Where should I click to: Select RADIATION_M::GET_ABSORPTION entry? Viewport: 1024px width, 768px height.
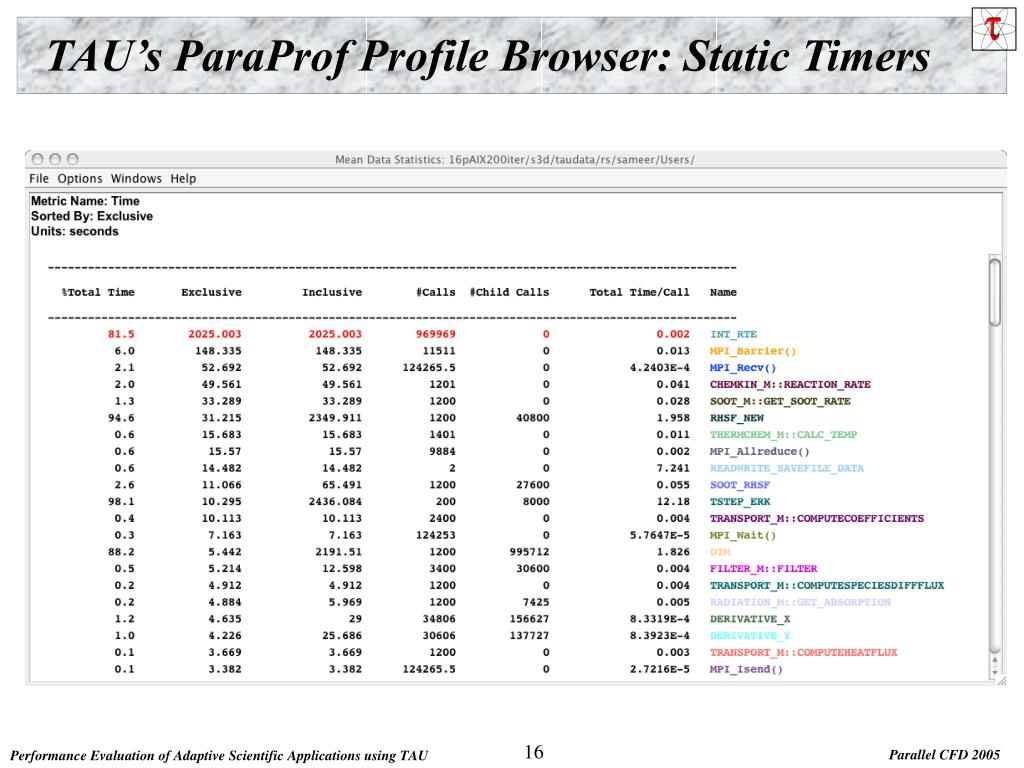click(x=799, y=602)
